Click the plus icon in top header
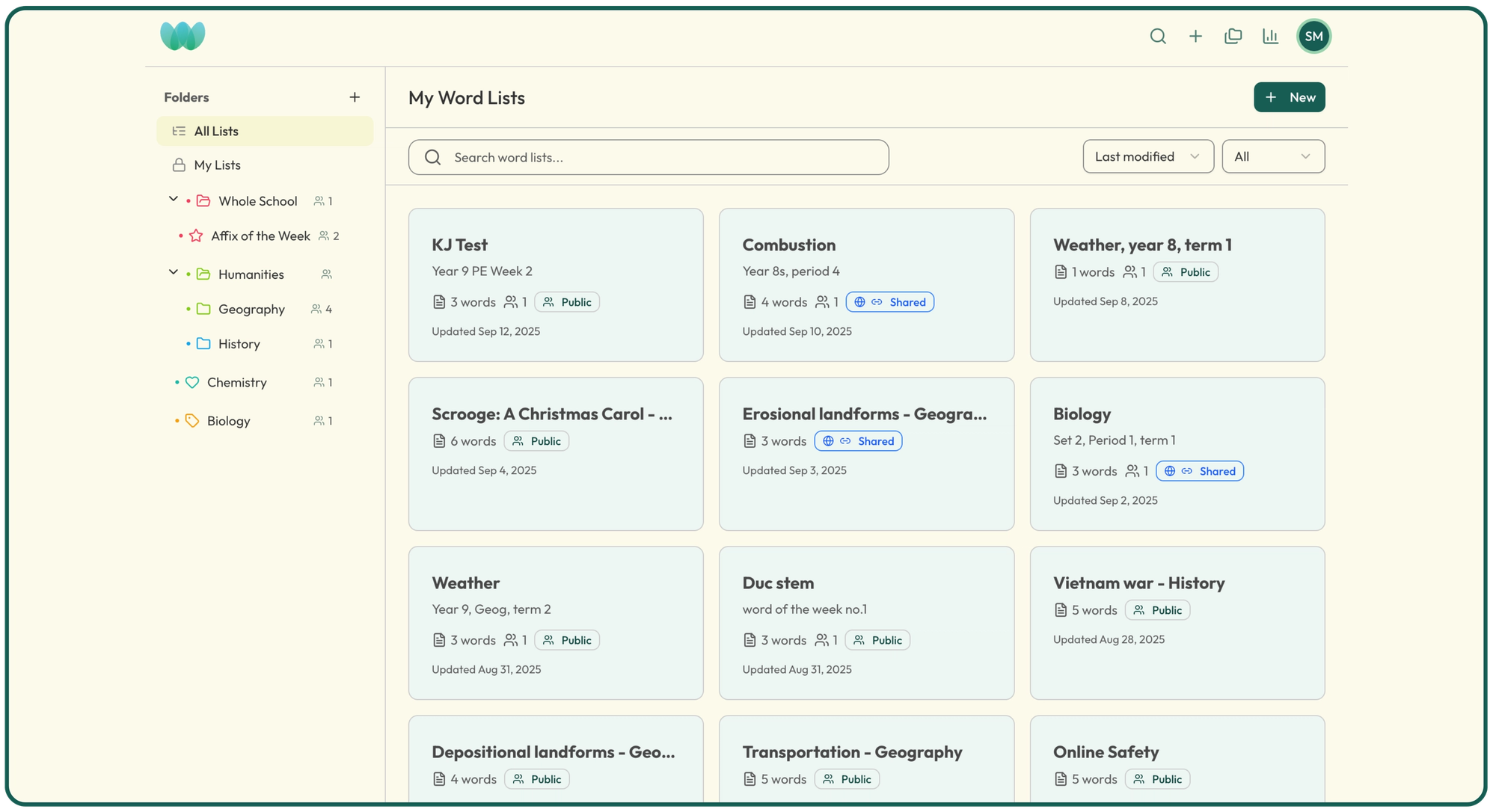The image size is (1496, 812). click(x=1195, y=36)
